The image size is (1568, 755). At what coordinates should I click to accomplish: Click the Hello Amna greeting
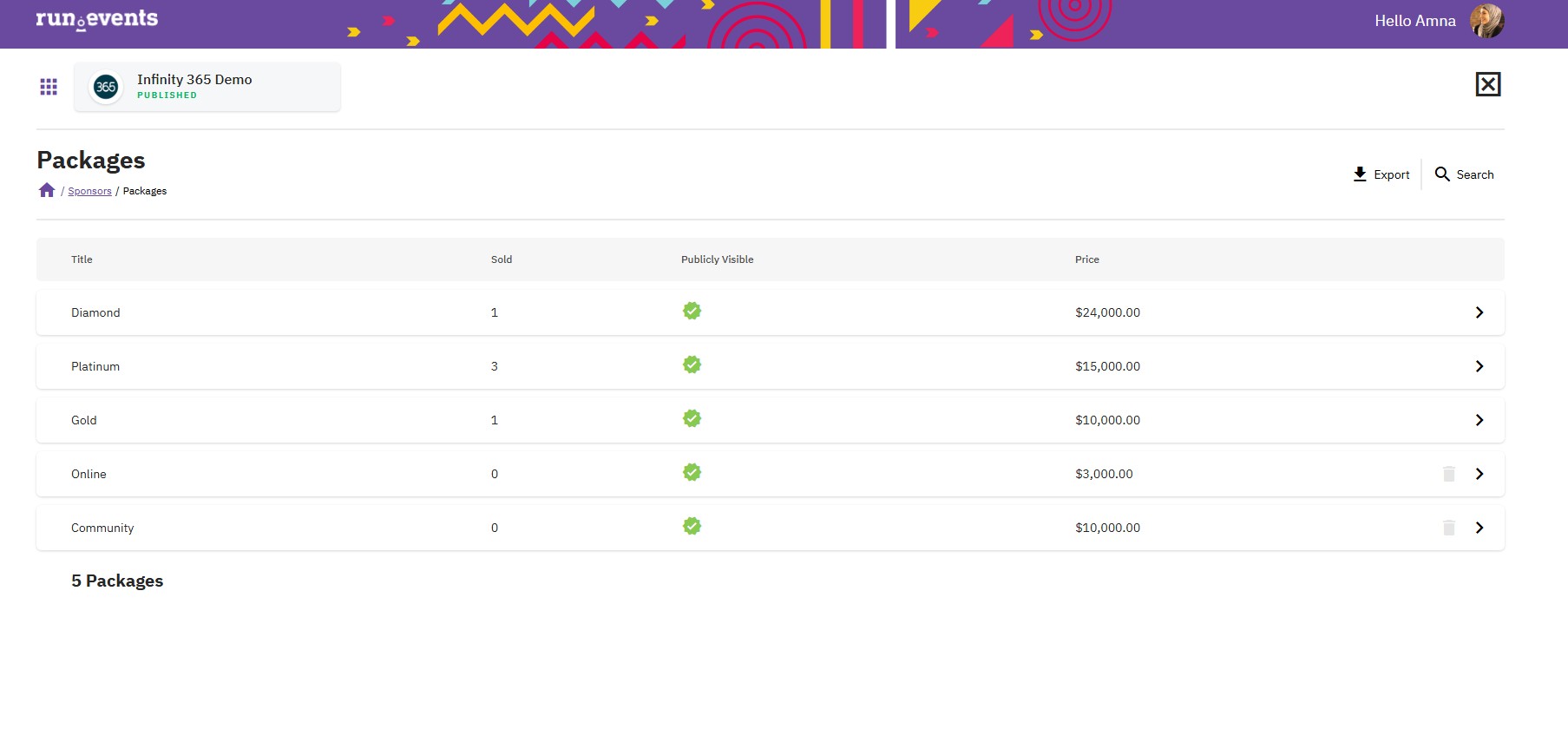(1415, 21)
